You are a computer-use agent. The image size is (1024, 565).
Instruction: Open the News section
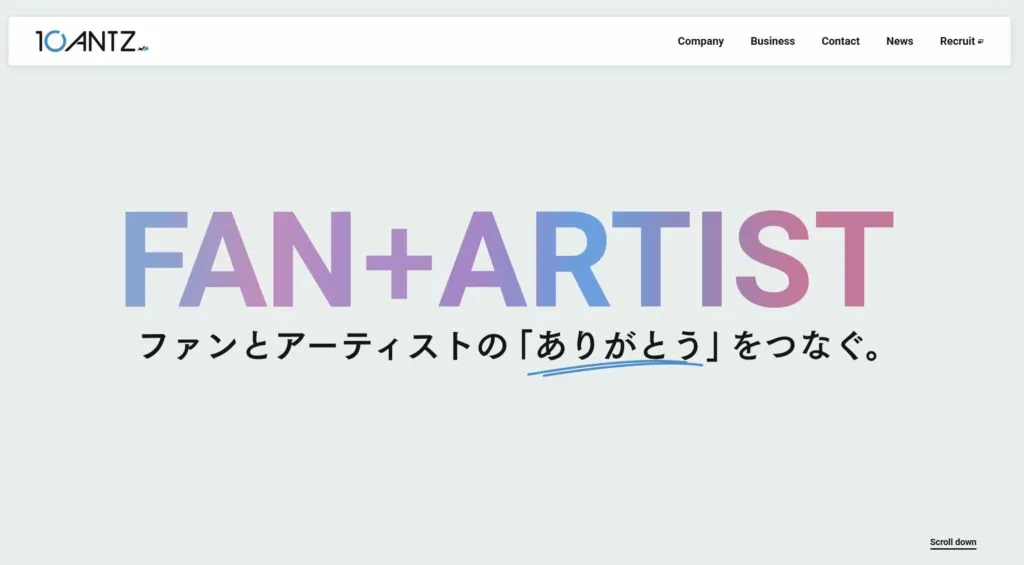tap(899, 41)
